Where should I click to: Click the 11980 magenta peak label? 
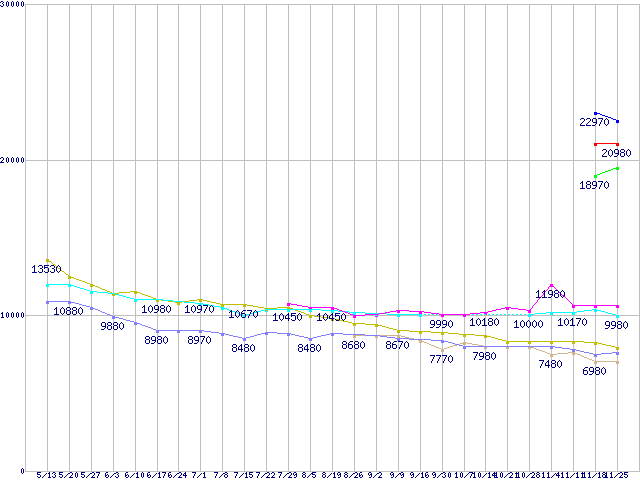(x=550, y=294)
